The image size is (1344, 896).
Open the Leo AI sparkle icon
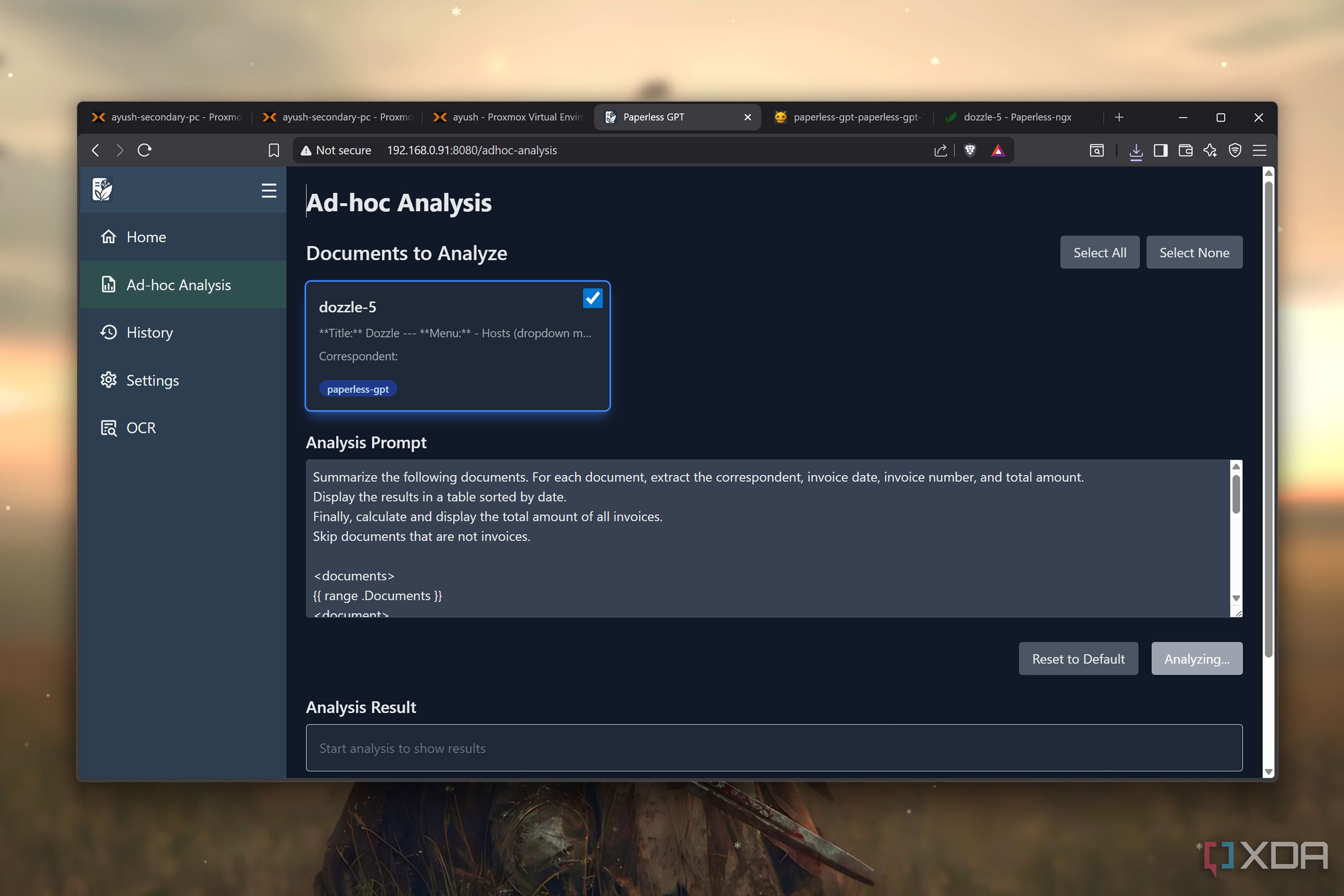[1210, 150]
